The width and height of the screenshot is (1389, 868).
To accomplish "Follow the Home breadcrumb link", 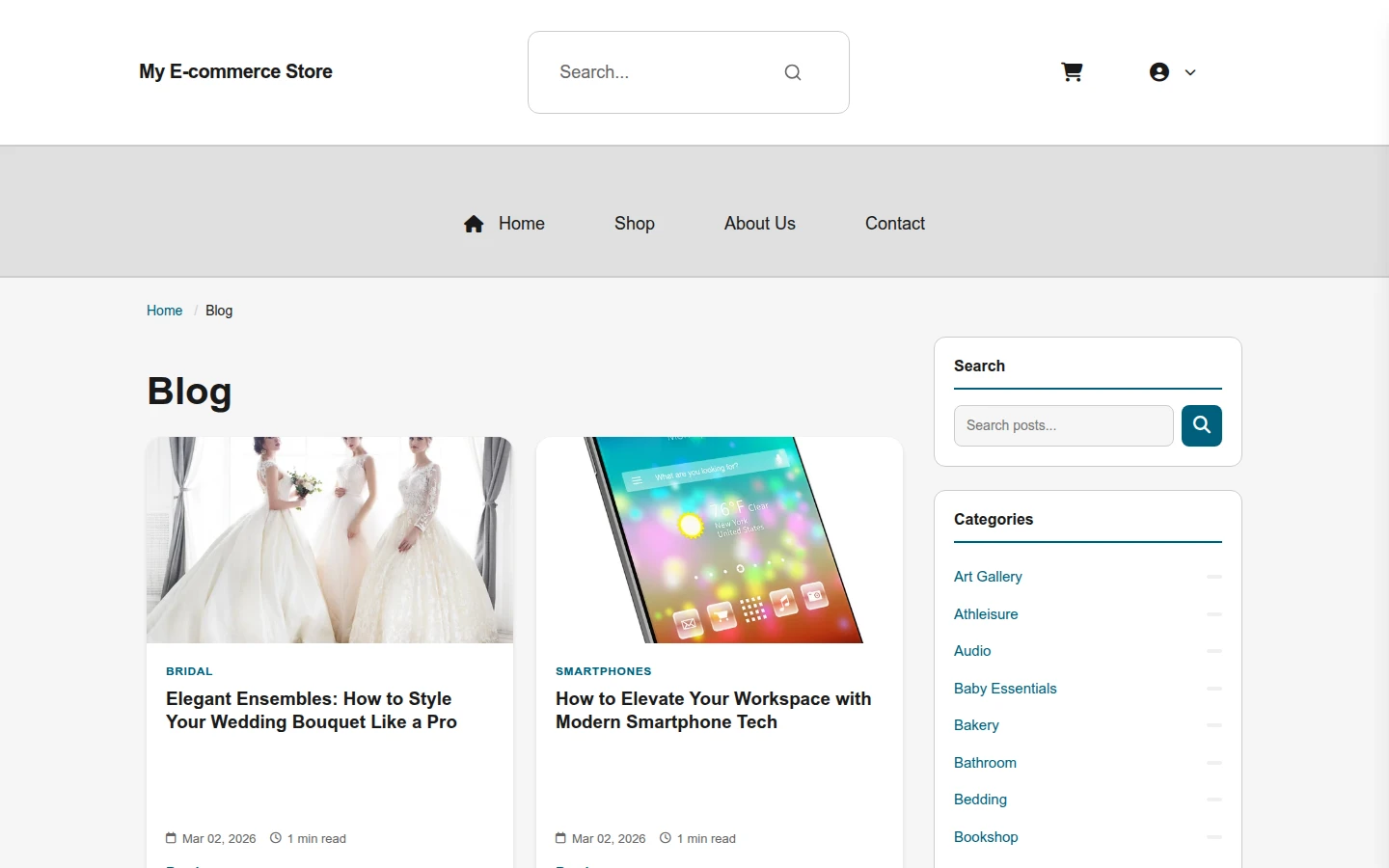I will 165,311.
